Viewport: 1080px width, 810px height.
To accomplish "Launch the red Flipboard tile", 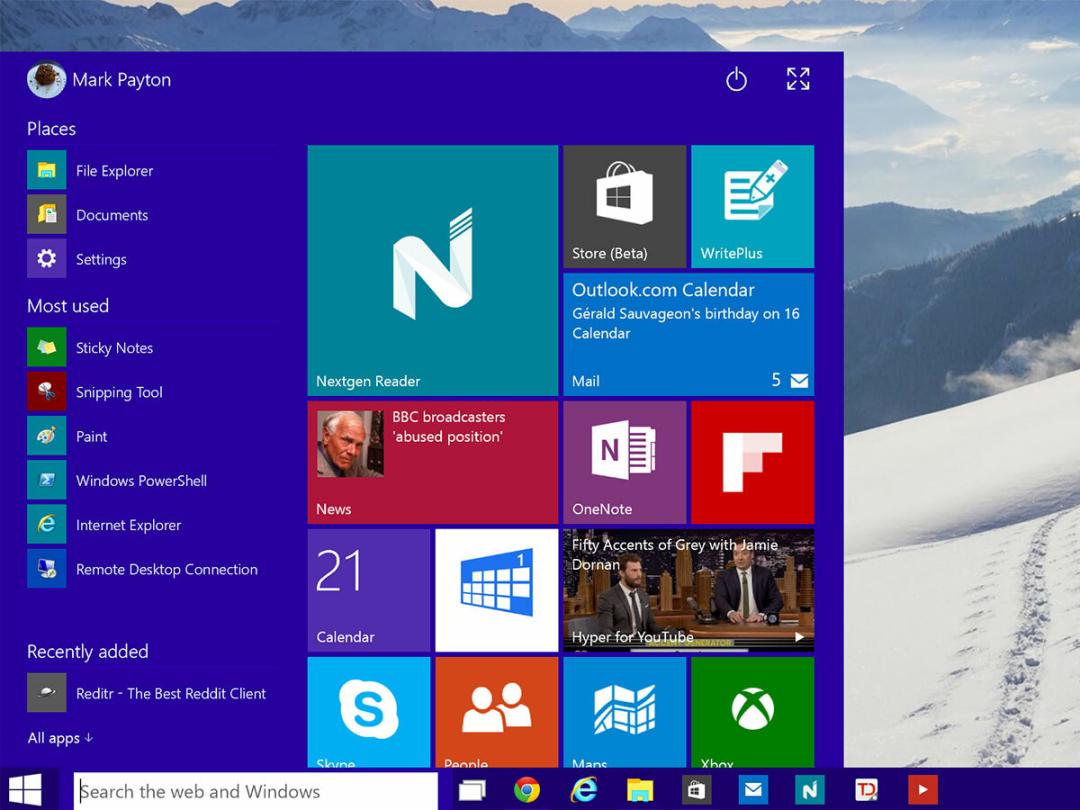I will (x=752, y=462).
